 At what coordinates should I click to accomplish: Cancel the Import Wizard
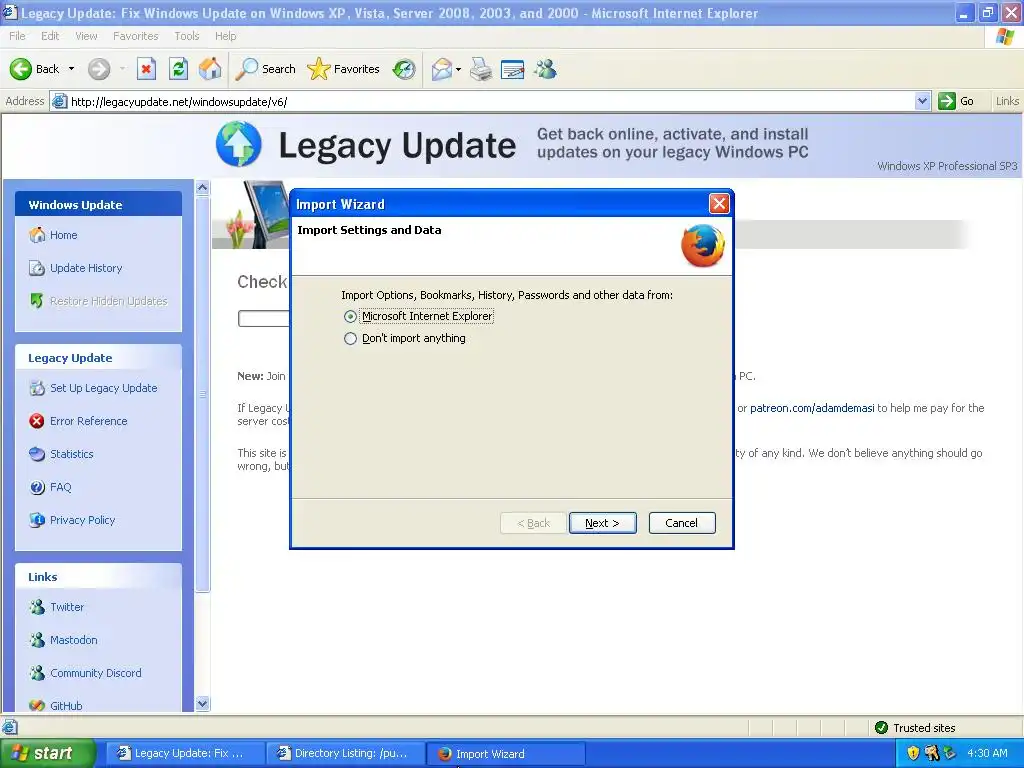click(682, 523)
